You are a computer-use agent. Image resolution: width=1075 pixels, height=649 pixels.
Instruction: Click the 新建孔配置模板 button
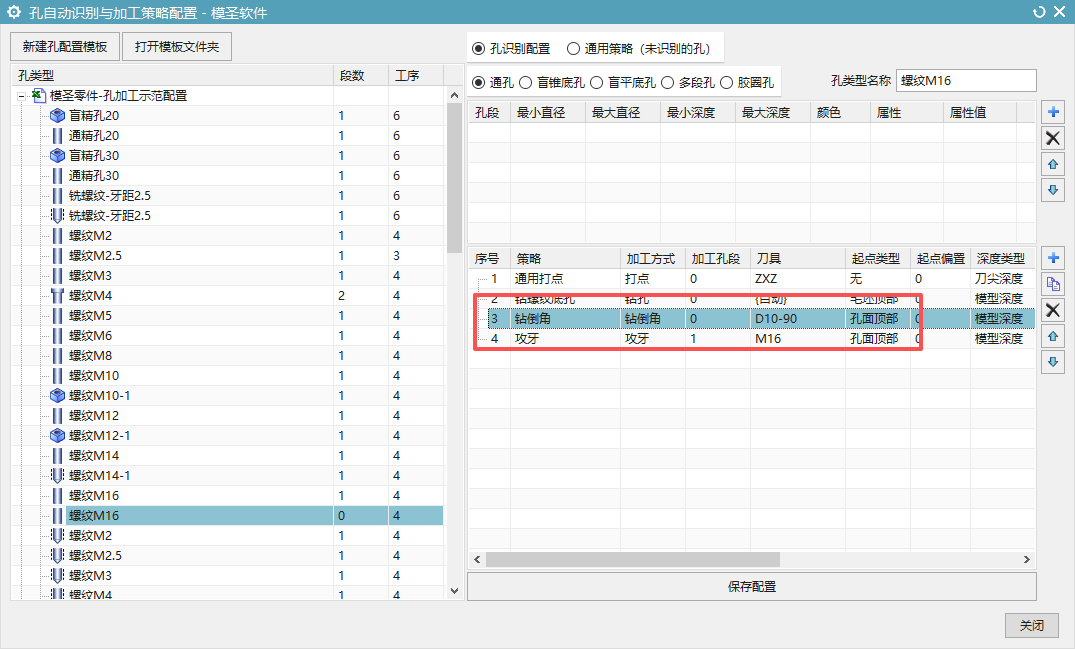pyautogui.click(x=64, y=47)
